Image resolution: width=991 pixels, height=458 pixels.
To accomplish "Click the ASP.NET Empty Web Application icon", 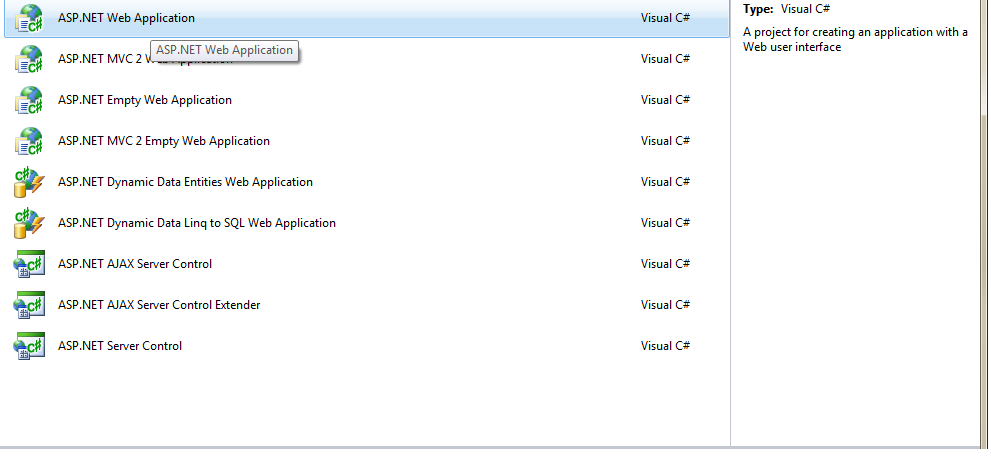I will [x=28, y=100].
